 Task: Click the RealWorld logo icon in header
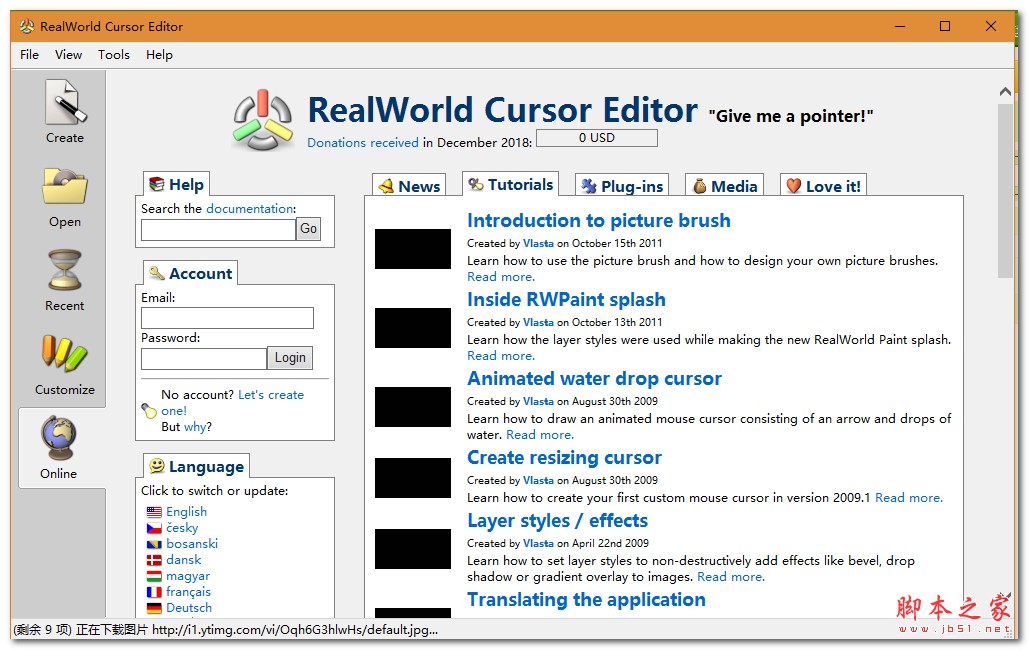pyautogui.click(x=264, y=120)
